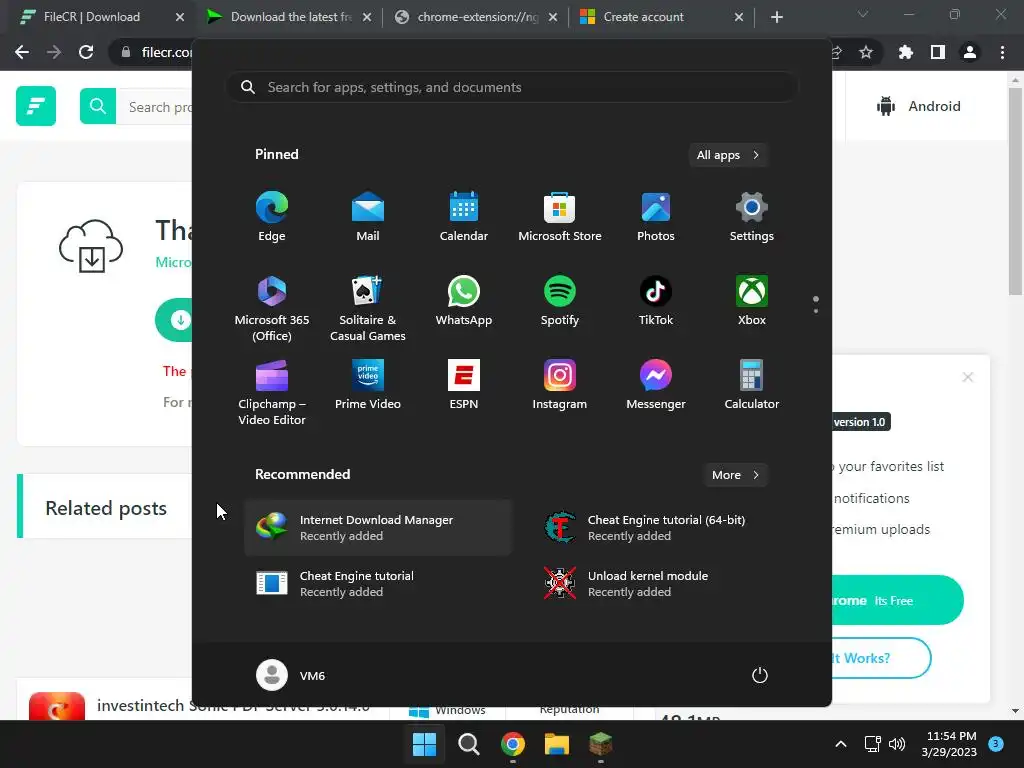
Task: Click the FileCR logo home link
Action: pyautogui.click(x=36, y=106)
